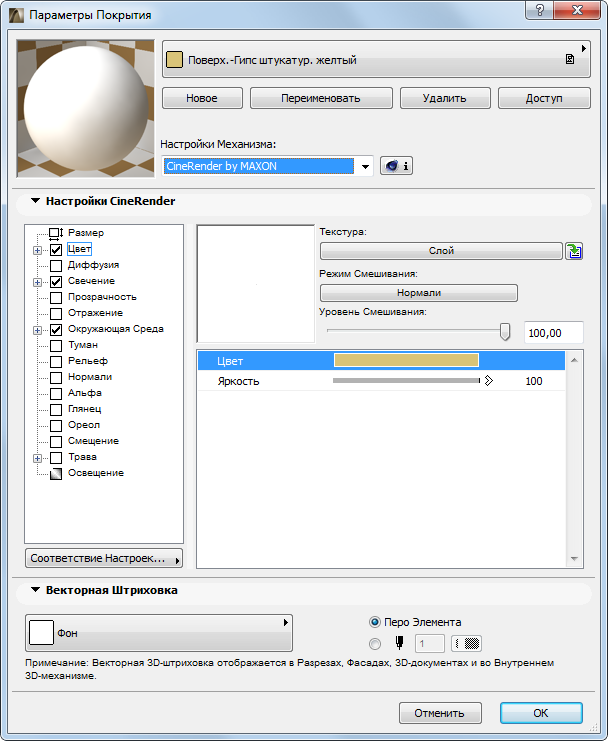The width and height of the screenshot is (608, 741).
Task: Click the parameters list scroll up arrow
Action: [x=574, y=361]
